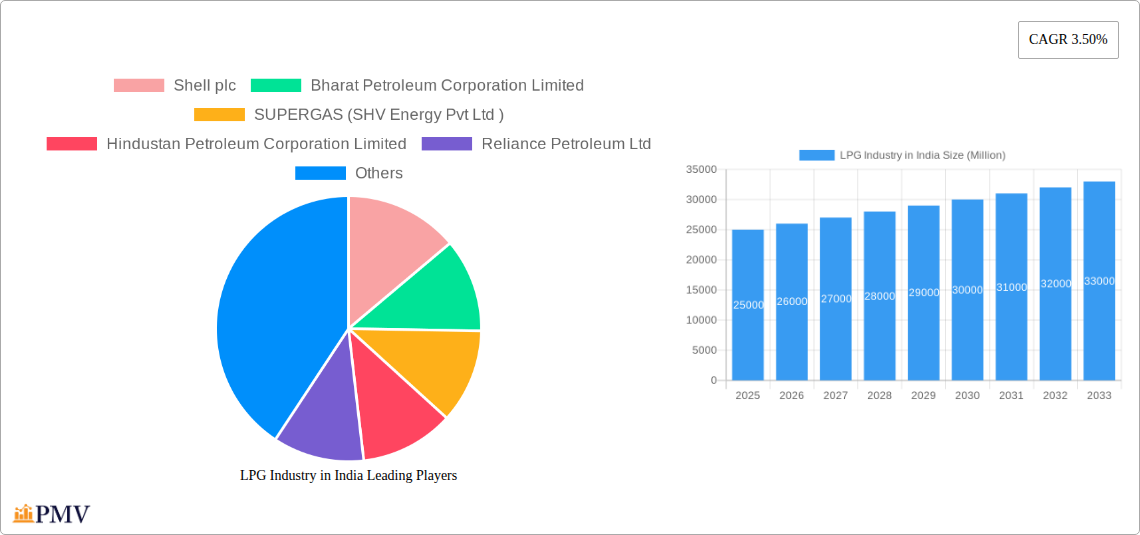Click the x-axis label 2029
The height and width of the screenshot is (535, 1140).
923,395
